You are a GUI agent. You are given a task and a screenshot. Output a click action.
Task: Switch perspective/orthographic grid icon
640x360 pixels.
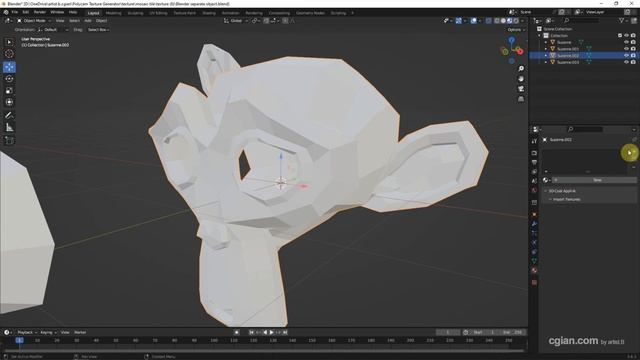coord(521,99)
